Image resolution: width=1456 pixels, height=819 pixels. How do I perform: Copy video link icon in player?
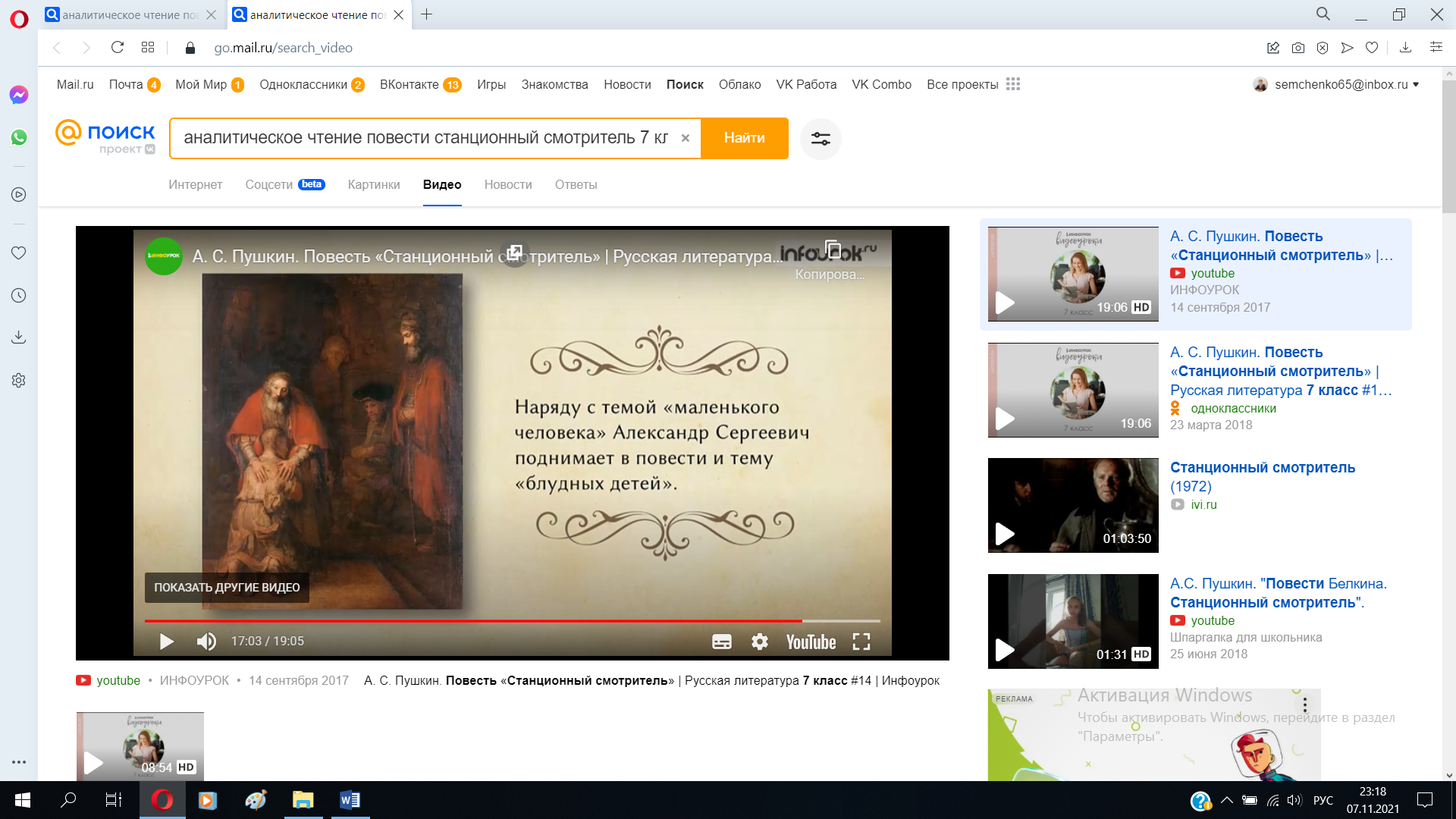pos(833,249)
